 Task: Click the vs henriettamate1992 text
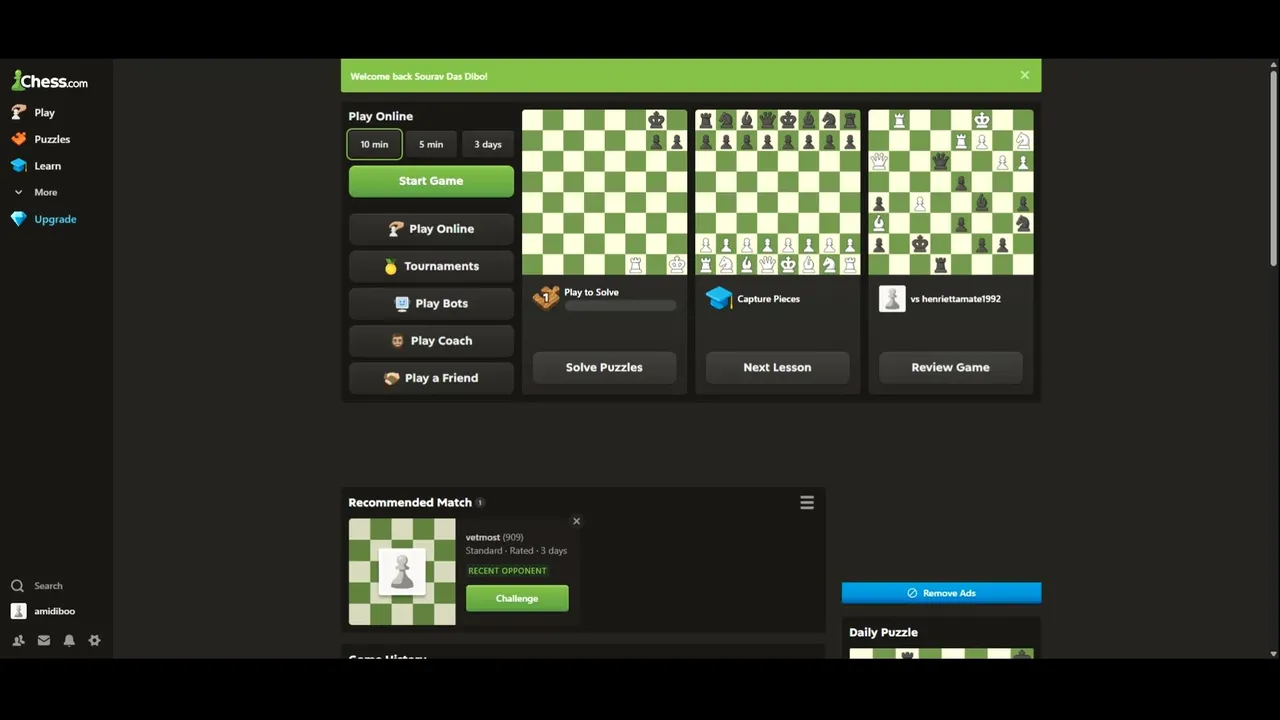(955, 299)
